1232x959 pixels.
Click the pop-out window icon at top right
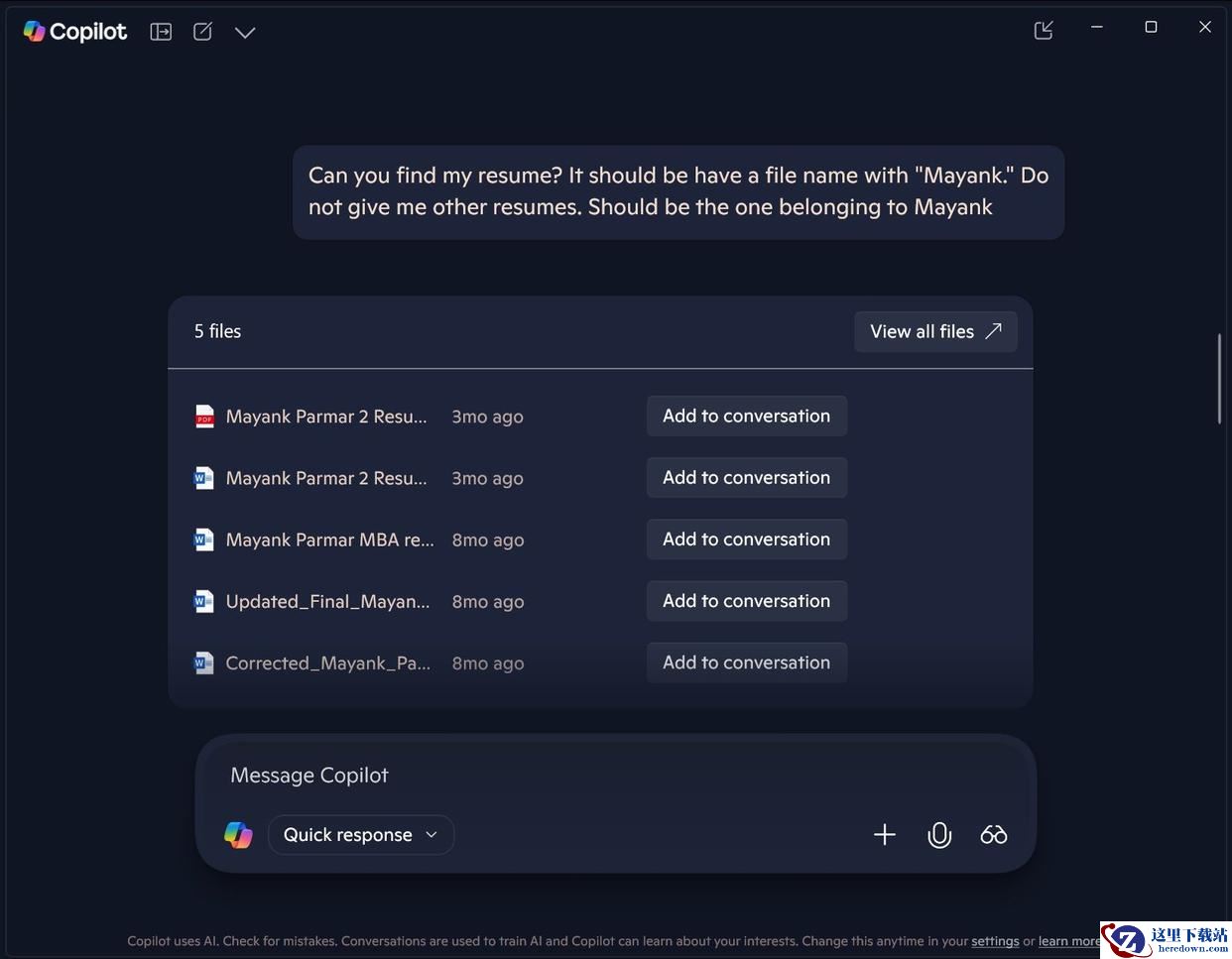coord(1044,31)
